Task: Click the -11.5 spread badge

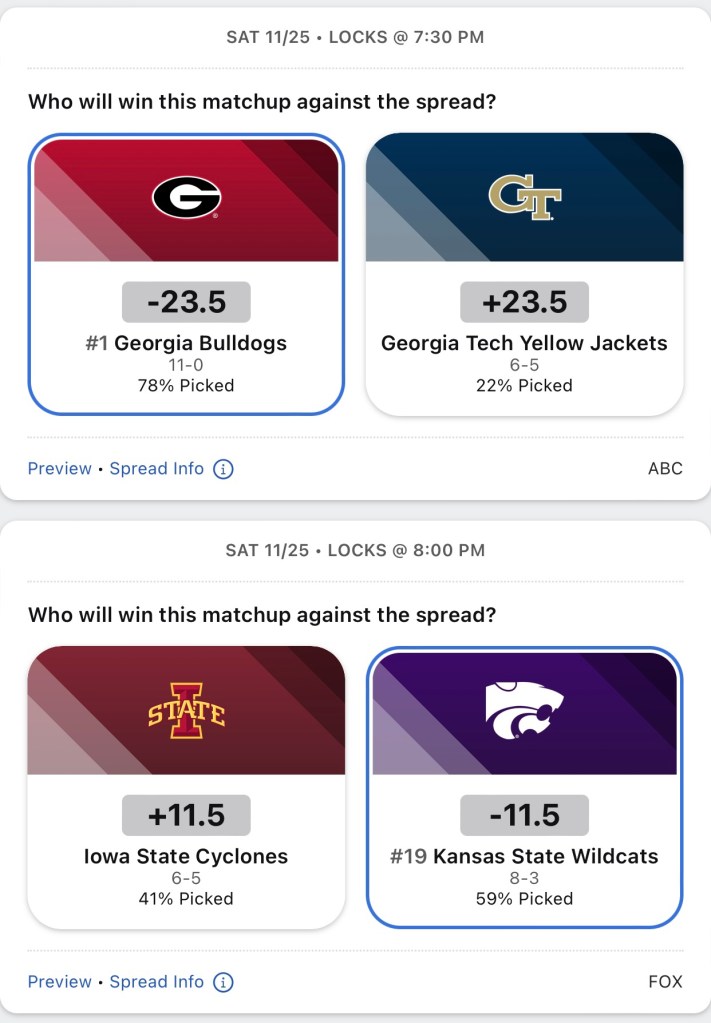Action: [524, 815]
